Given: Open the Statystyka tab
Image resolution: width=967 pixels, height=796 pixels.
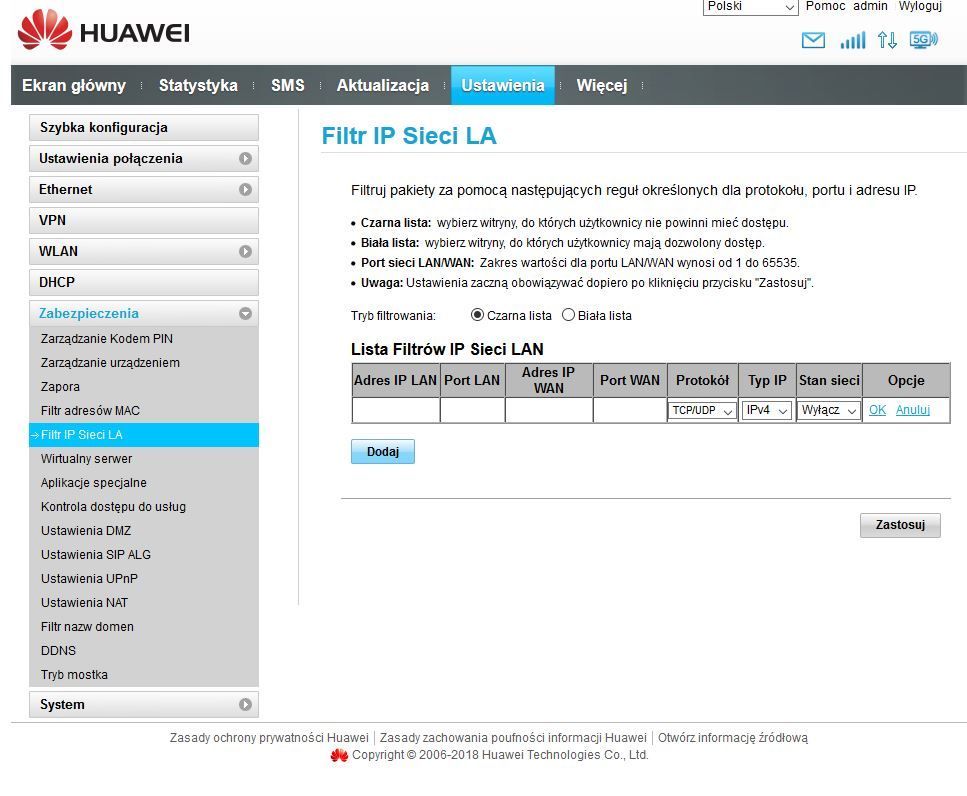Looking at the screenshot, I should (198, 85).
